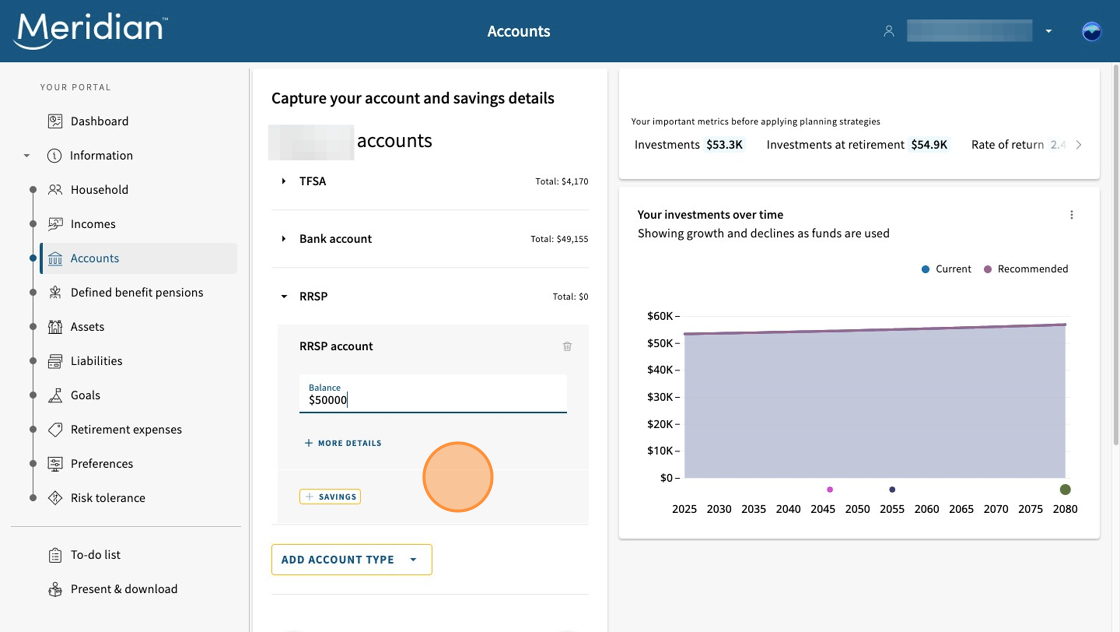The width and height of the screenshot is (1120, 632).
Task: Open the Goals page
Action: [86, 396]
